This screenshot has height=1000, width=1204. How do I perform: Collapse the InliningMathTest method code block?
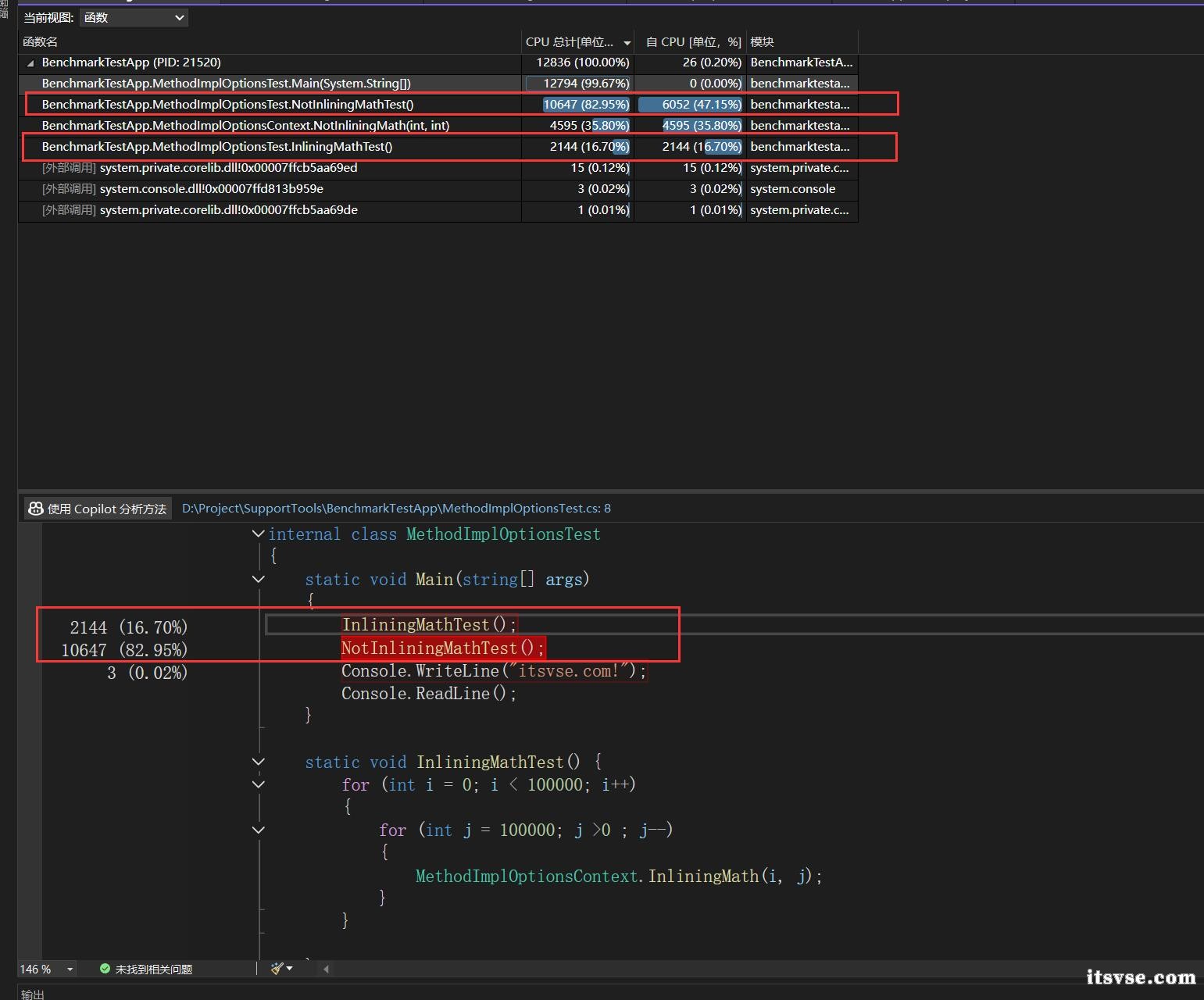point(258,761)
